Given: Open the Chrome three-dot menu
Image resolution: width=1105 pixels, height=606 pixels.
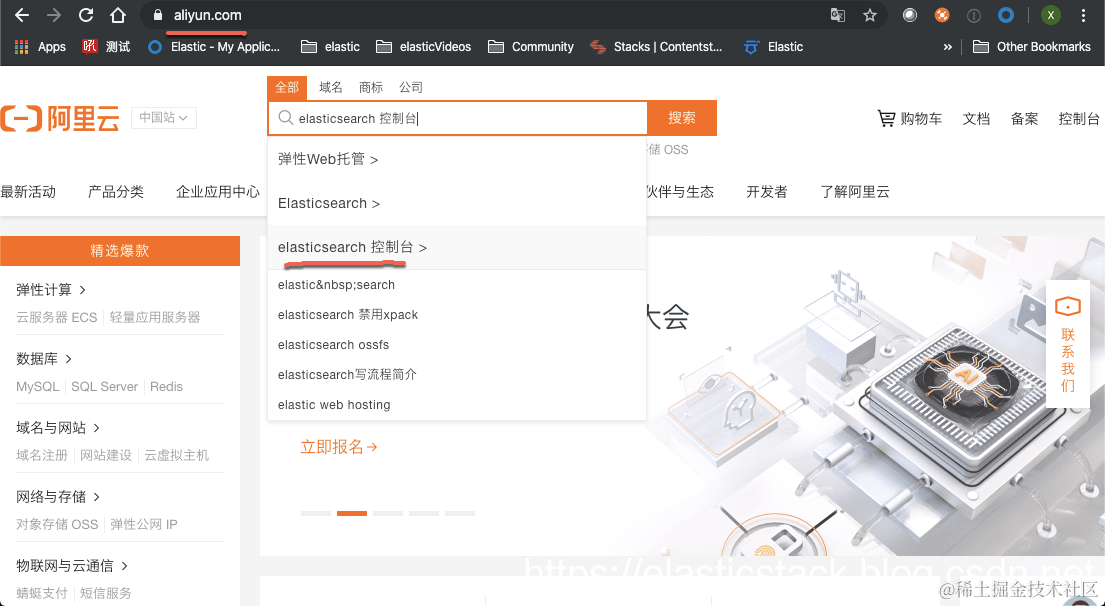Looking at the screenshot, I should [1083, 15].
